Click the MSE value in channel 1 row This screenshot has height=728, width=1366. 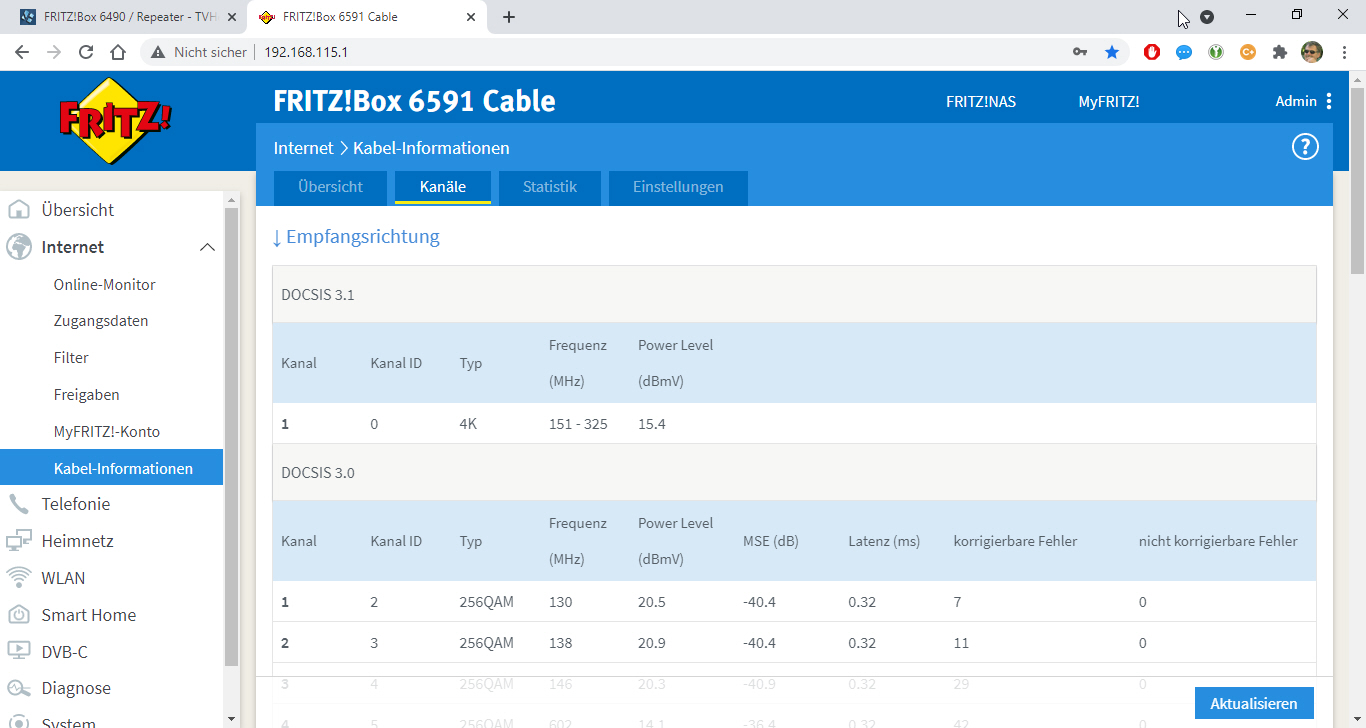759,602
